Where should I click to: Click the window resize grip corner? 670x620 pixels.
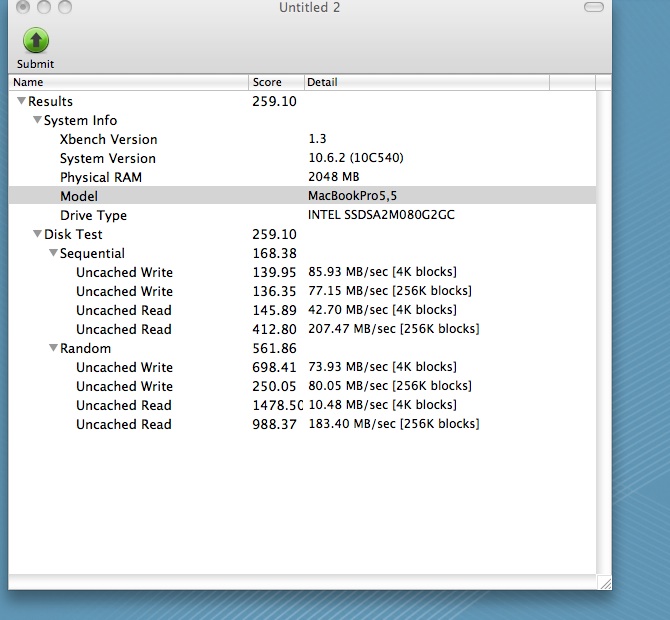click(x=605, y=582)
